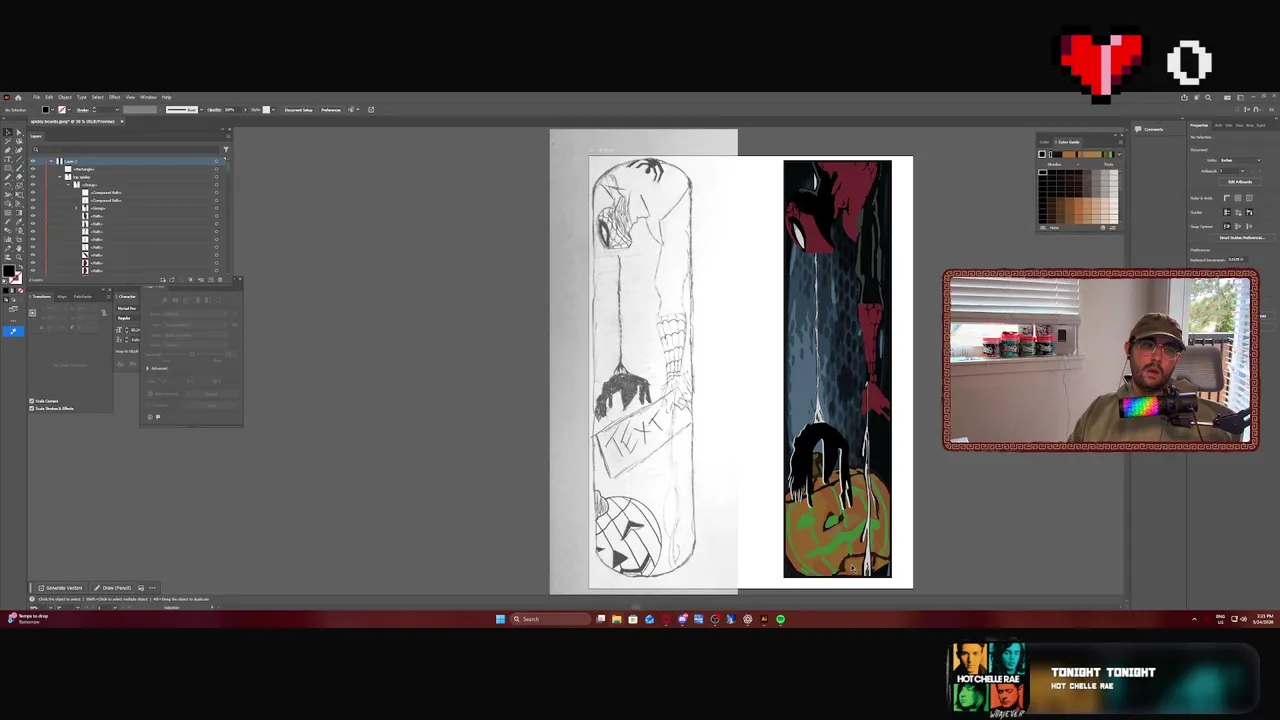The height and width of the screenshot is (720, 1280).
Task: Select the Column Graph tool
Action: tap(8, 239)
